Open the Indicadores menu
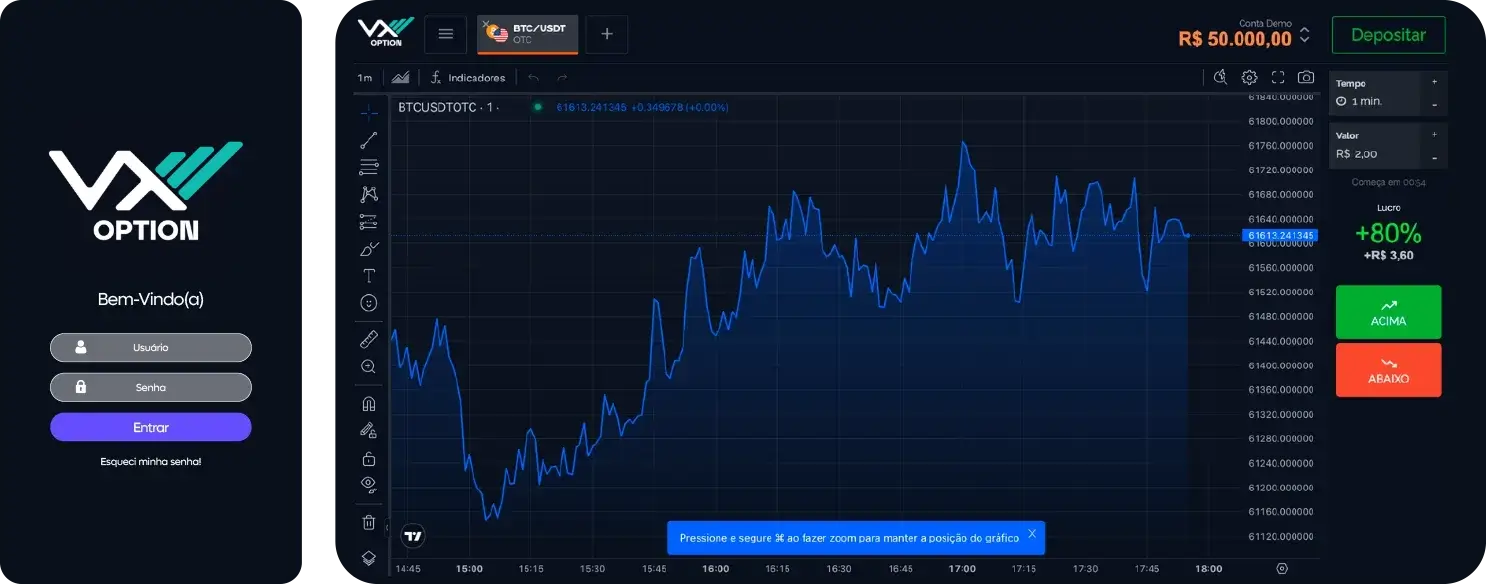The height and width of the screenshot is (584, 1486). point(468,78)
